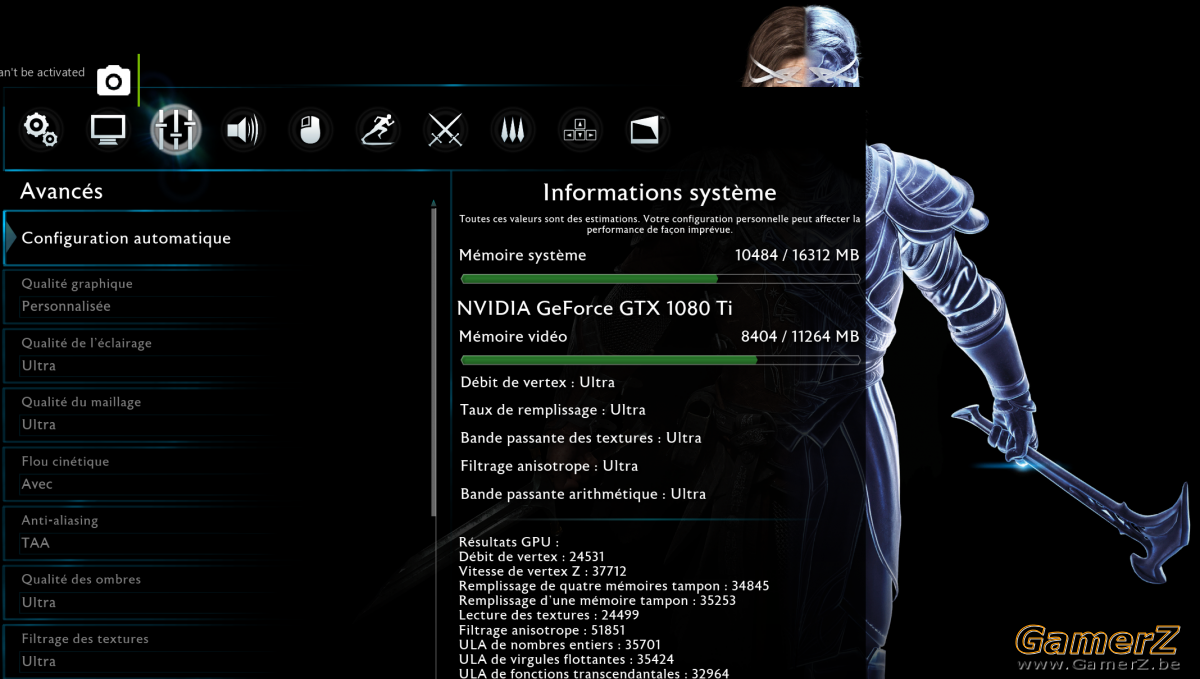Click ULA de nombres entiers : 35701
The image size is (1200, 679).
point(559,645)
